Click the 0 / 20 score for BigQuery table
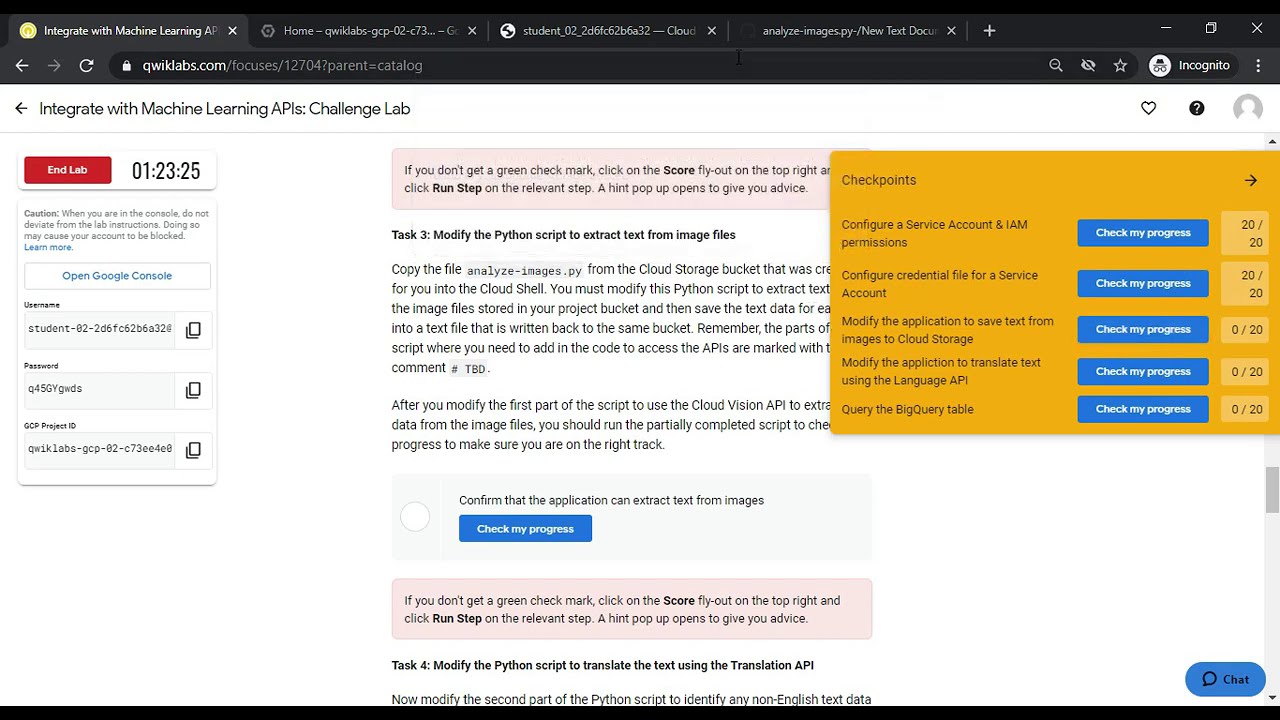The image size is (1280, 720). [x=1247, y=409]
